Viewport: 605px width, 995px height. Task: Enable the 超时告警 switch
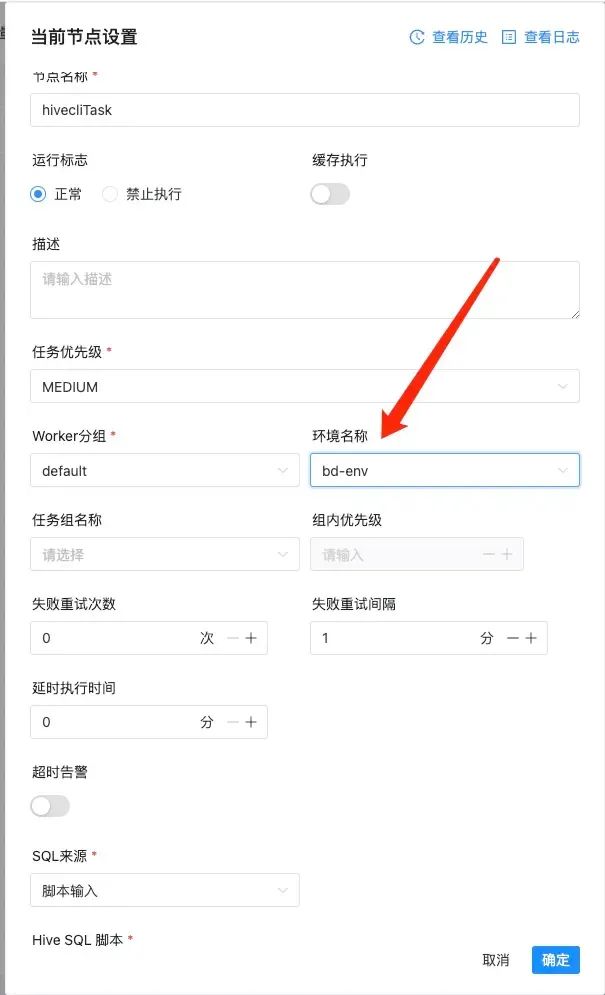(50, 807)
